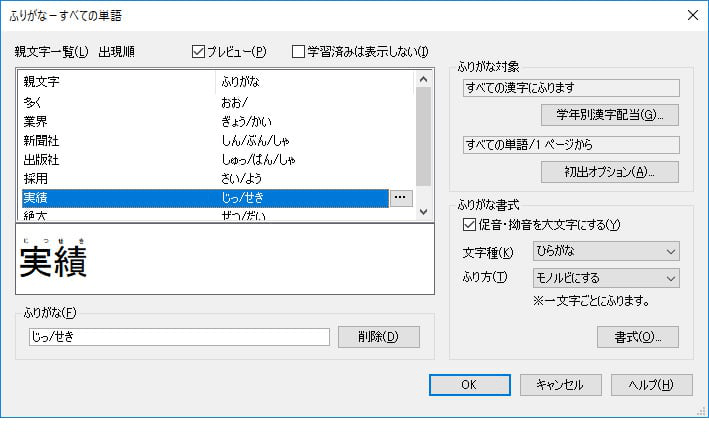Uncheck 促音・拗音を大文字にする option
Viewport: 709px width, 432px height.
pyautogui.click(x=471, y=224)
